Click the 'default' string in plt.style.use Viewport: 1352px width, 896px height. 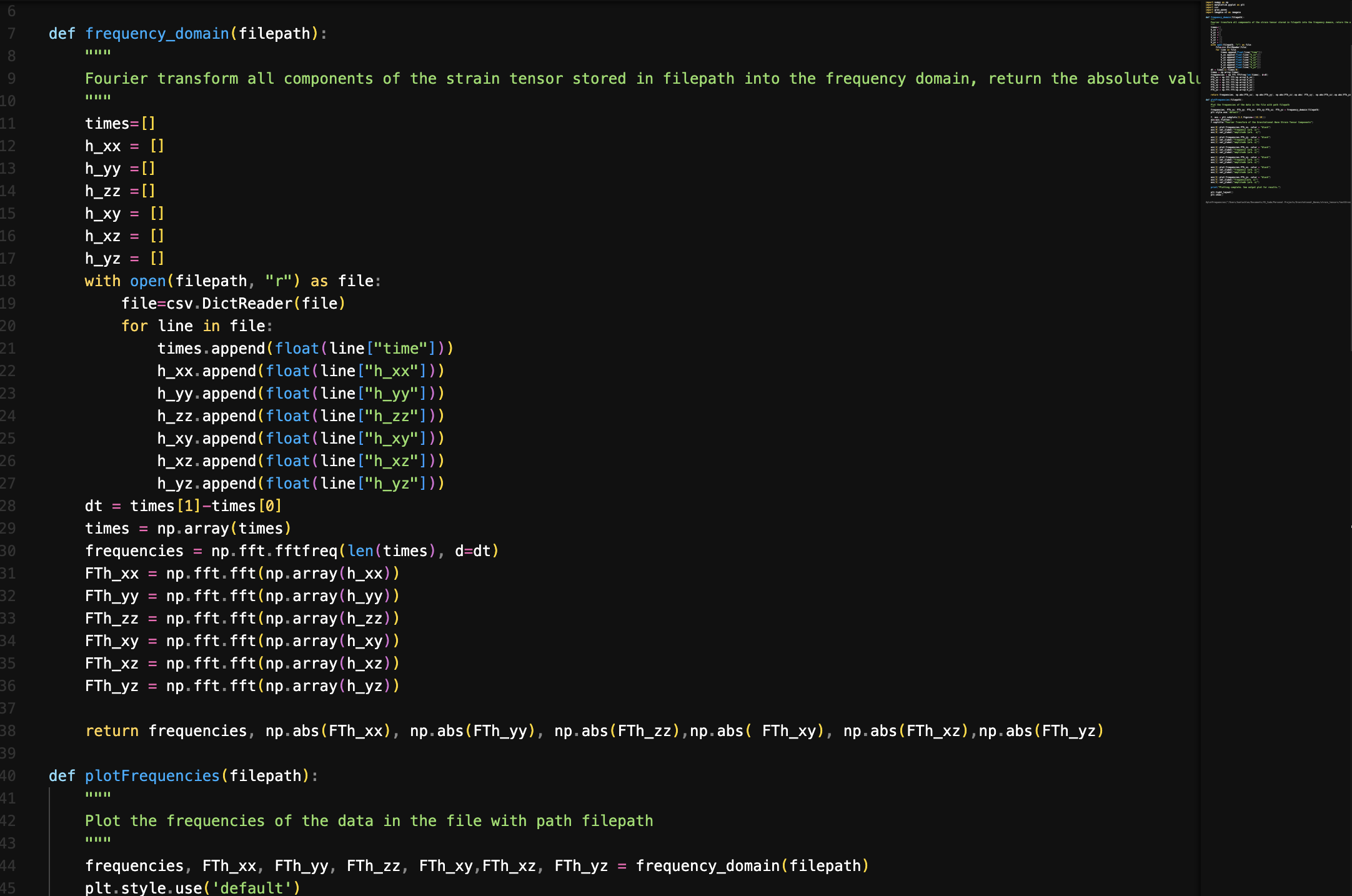click(x=251, y=888)
